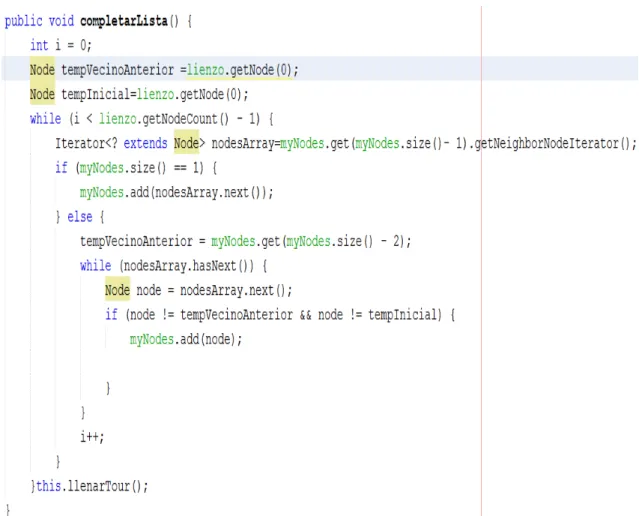Click the highlighted Node inside the Iterator generic
The image size is (639, 516).
click(x=186, y=143)
